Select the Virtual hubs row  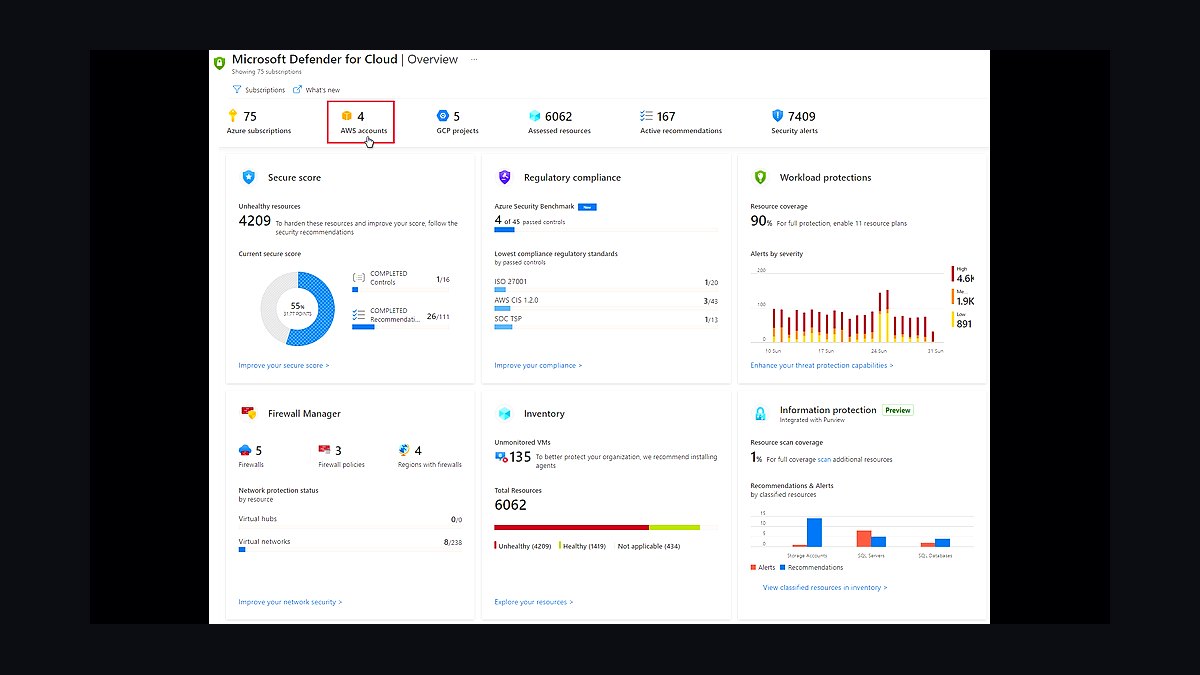point(350,521)
